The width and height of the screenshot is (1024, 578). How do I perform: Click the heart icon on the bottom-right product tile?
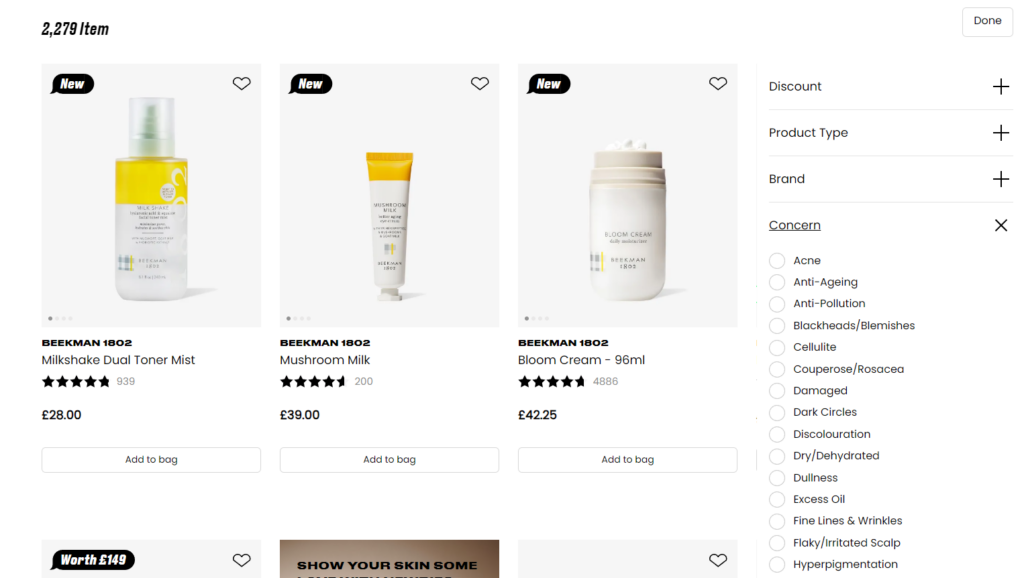pos(717,560)
